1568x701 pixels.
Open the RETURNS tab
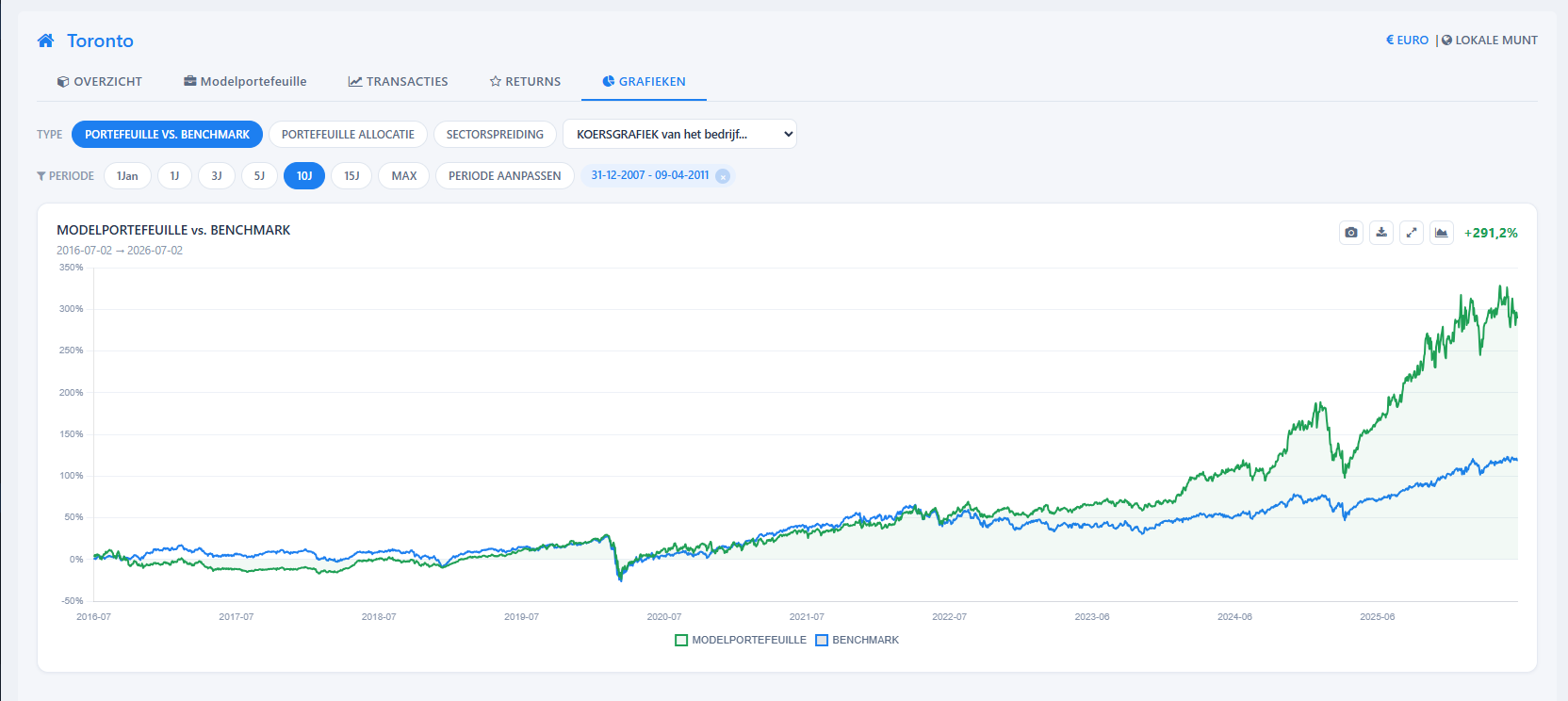coord(525,82)
